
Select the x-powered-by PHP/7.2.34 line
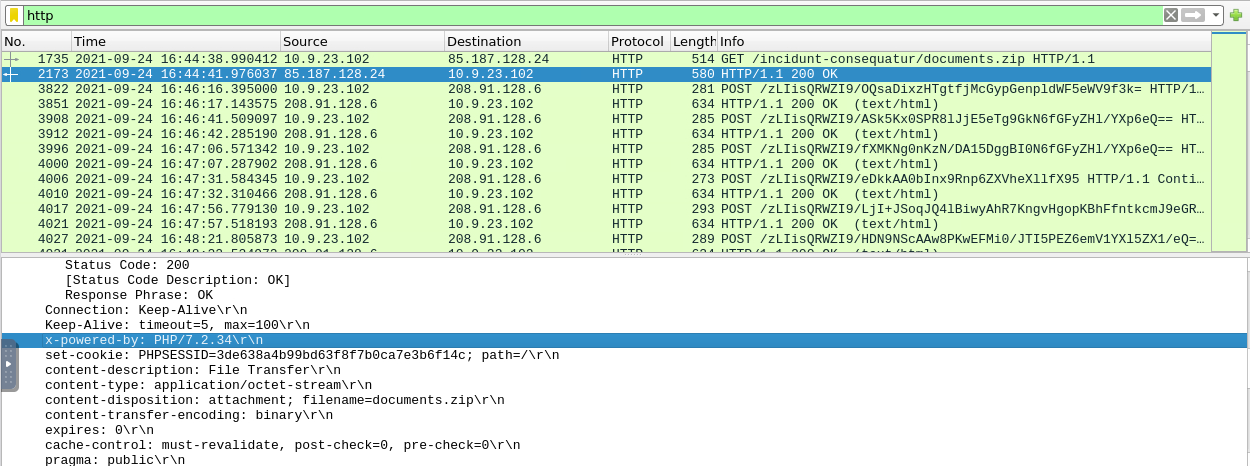625,340
